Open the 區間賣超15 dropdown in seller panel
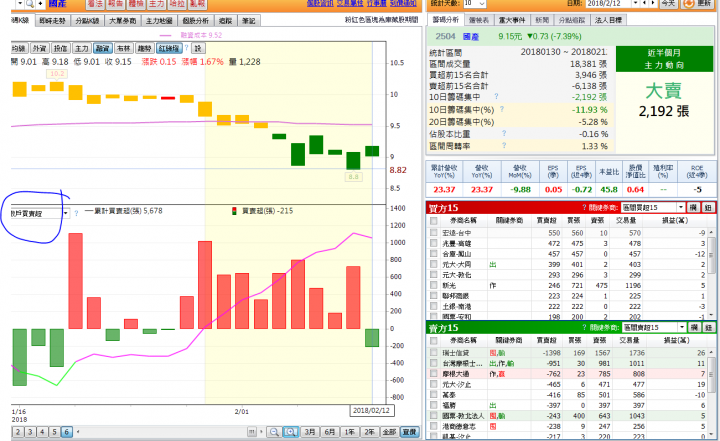The image size is (720, 441). click(682, 328)
